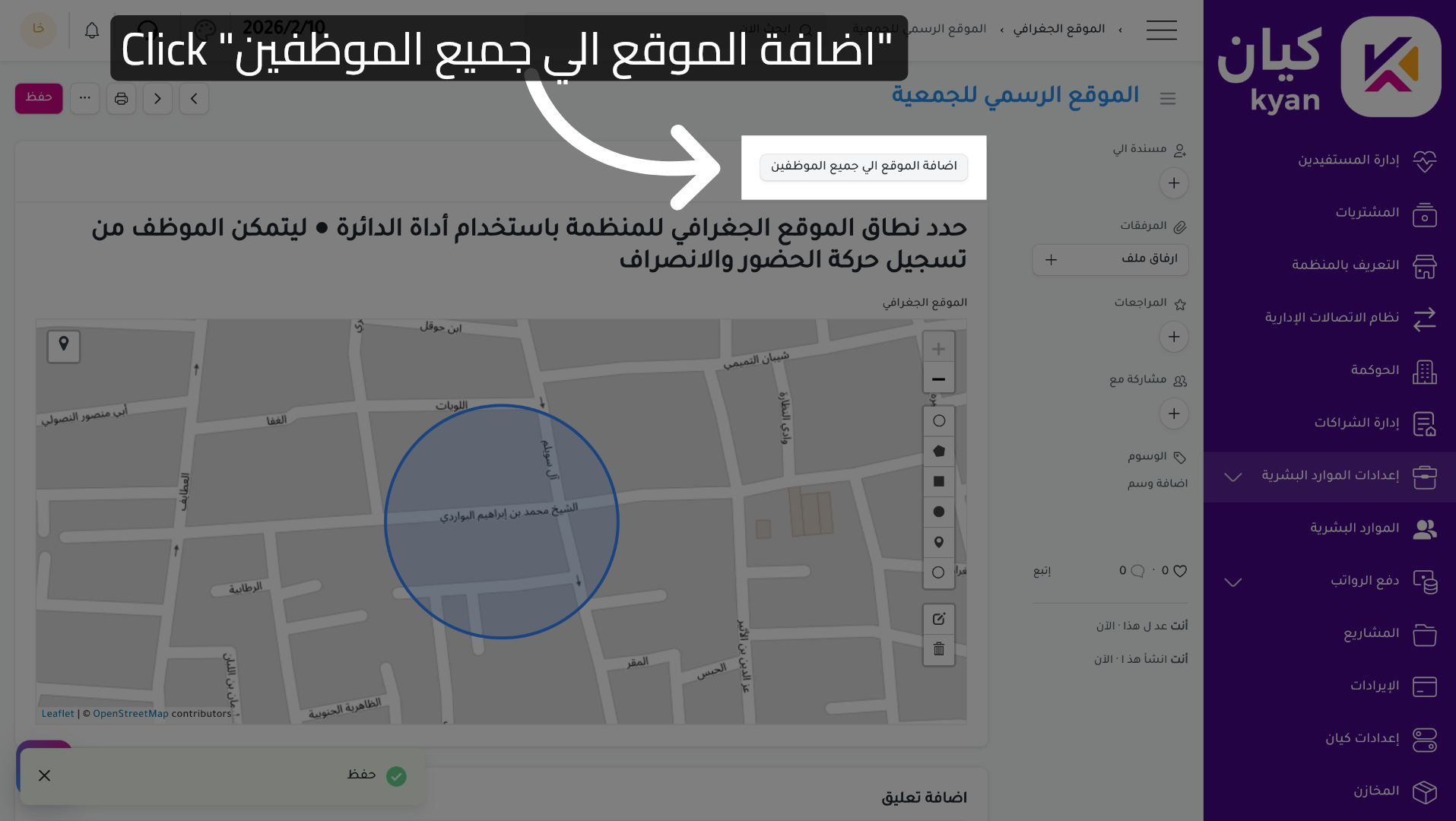The width and height of the screenshot is (1456, 821).
Task: Collapse the إعدادات الموارد البشرية section chevron
Action: click(1232, 477)
